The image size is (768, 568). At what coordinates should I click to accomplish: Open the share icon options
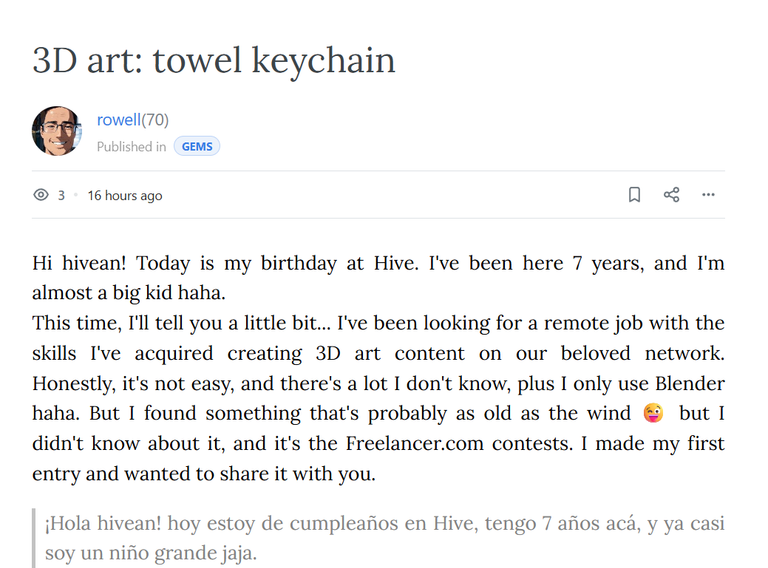coord(672,195)
